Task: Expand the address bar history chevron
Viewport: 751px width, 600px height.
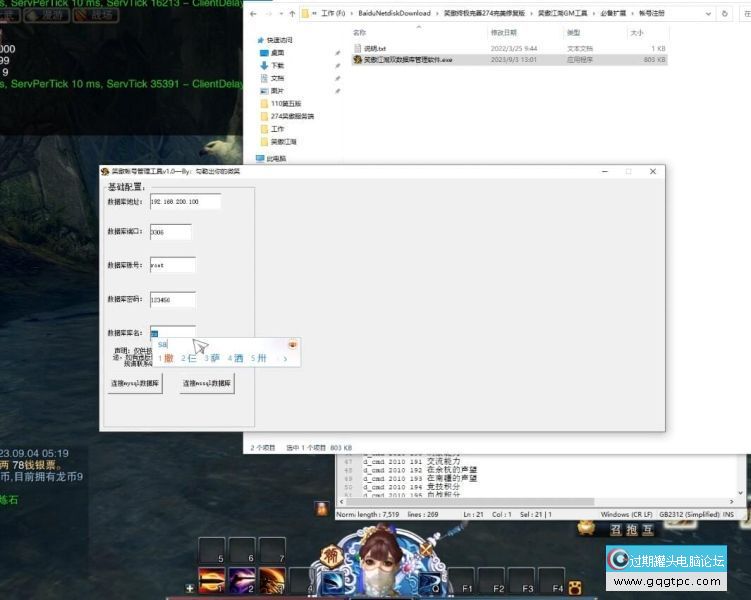Action: point(708,14)
